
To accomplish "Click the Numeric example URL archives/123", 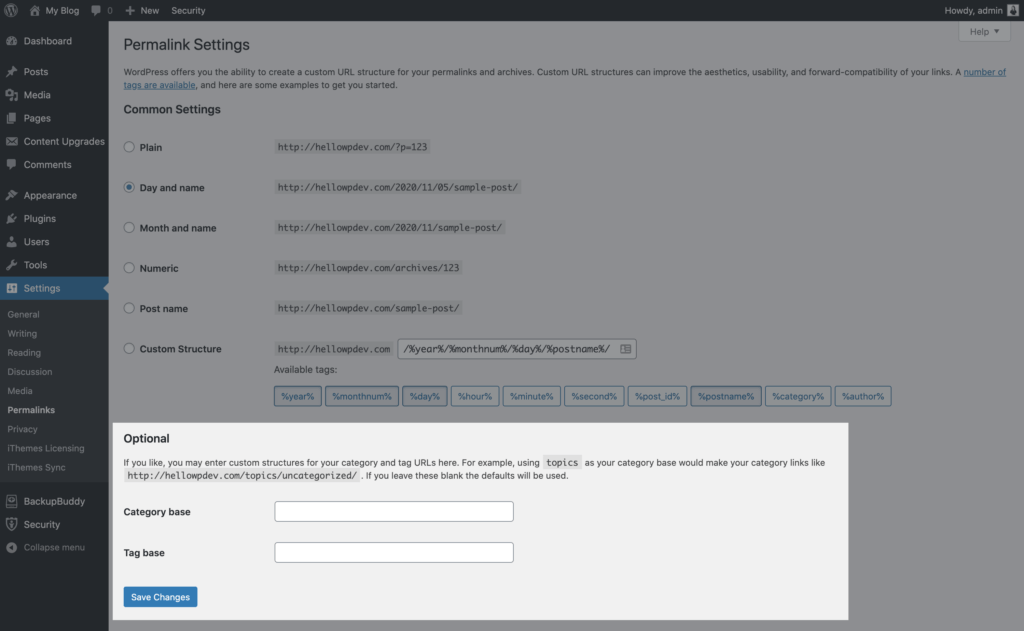I will pyautogui.click(x=368, y=268).
